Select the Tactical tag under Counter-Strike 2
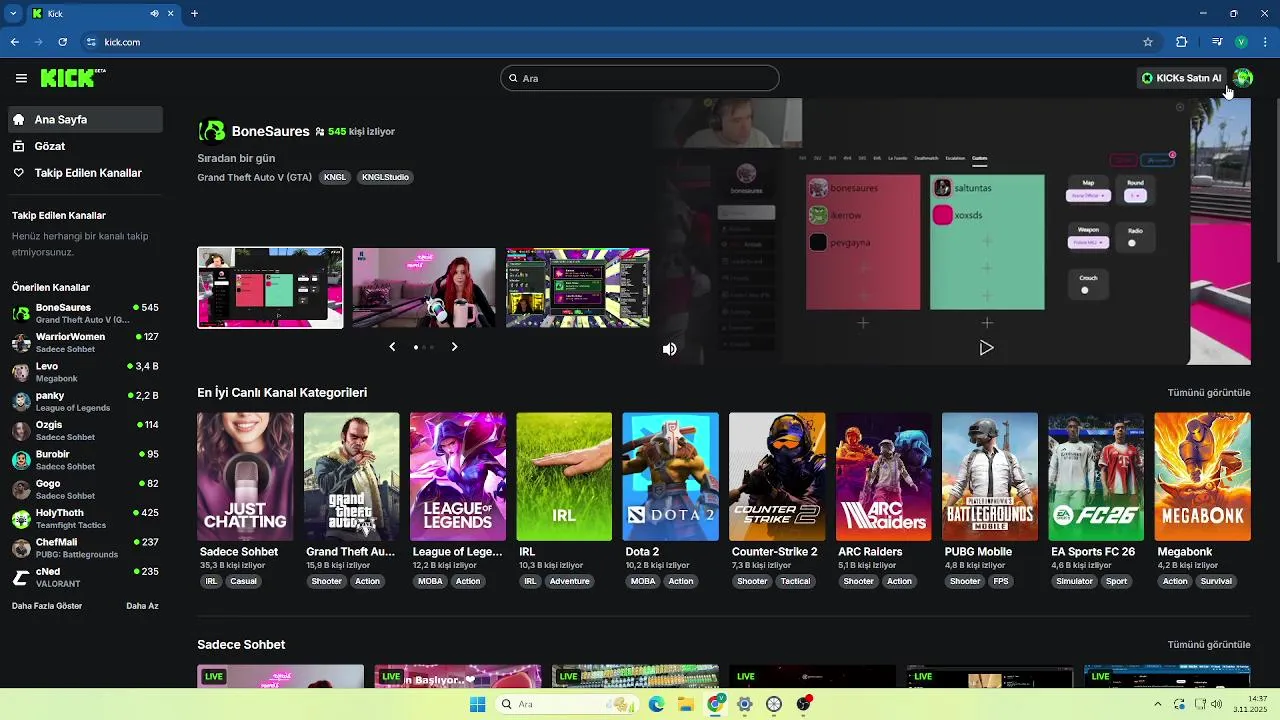Image resolution: width=1280 pixels, height=720 pixels. (x=796, y=581)
